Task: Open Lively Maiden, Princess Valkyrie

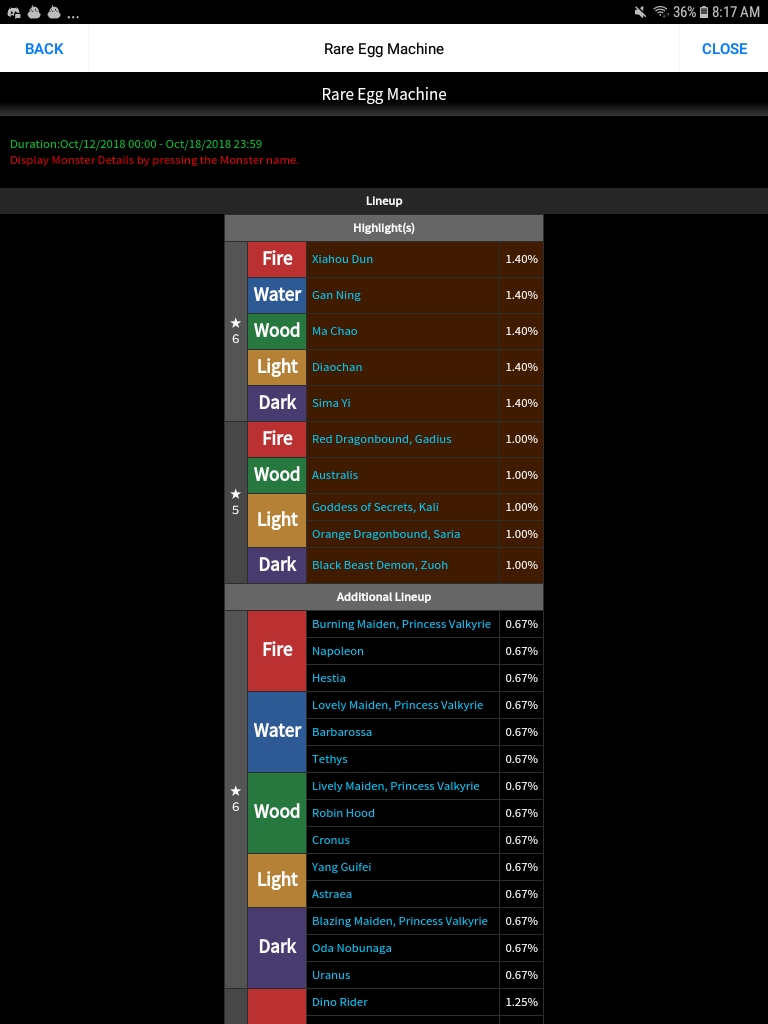Action: (x=395, y=786)
